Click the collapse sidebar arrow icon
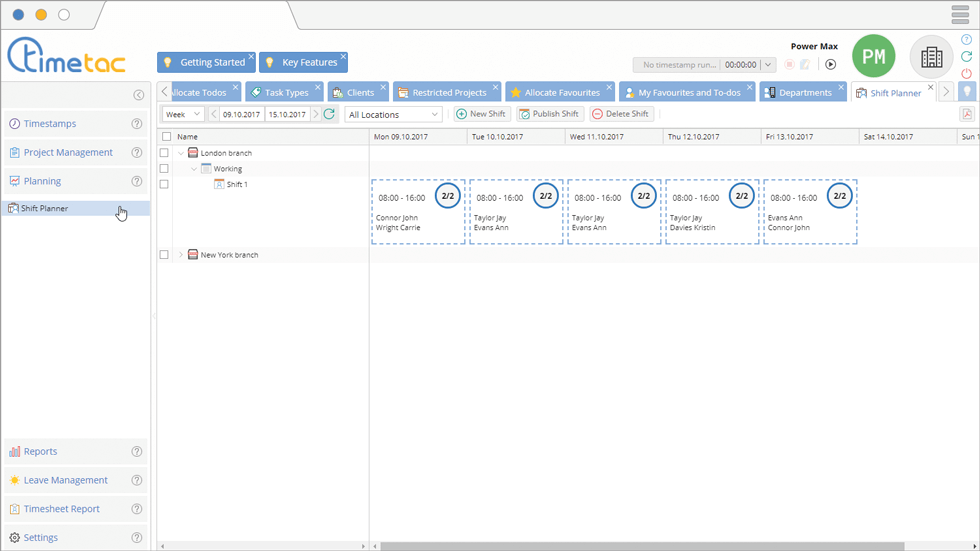 click(139, 95)
